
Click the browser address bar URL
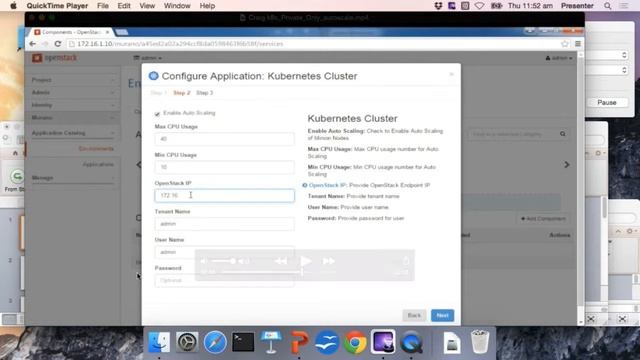tap(180, 44)
